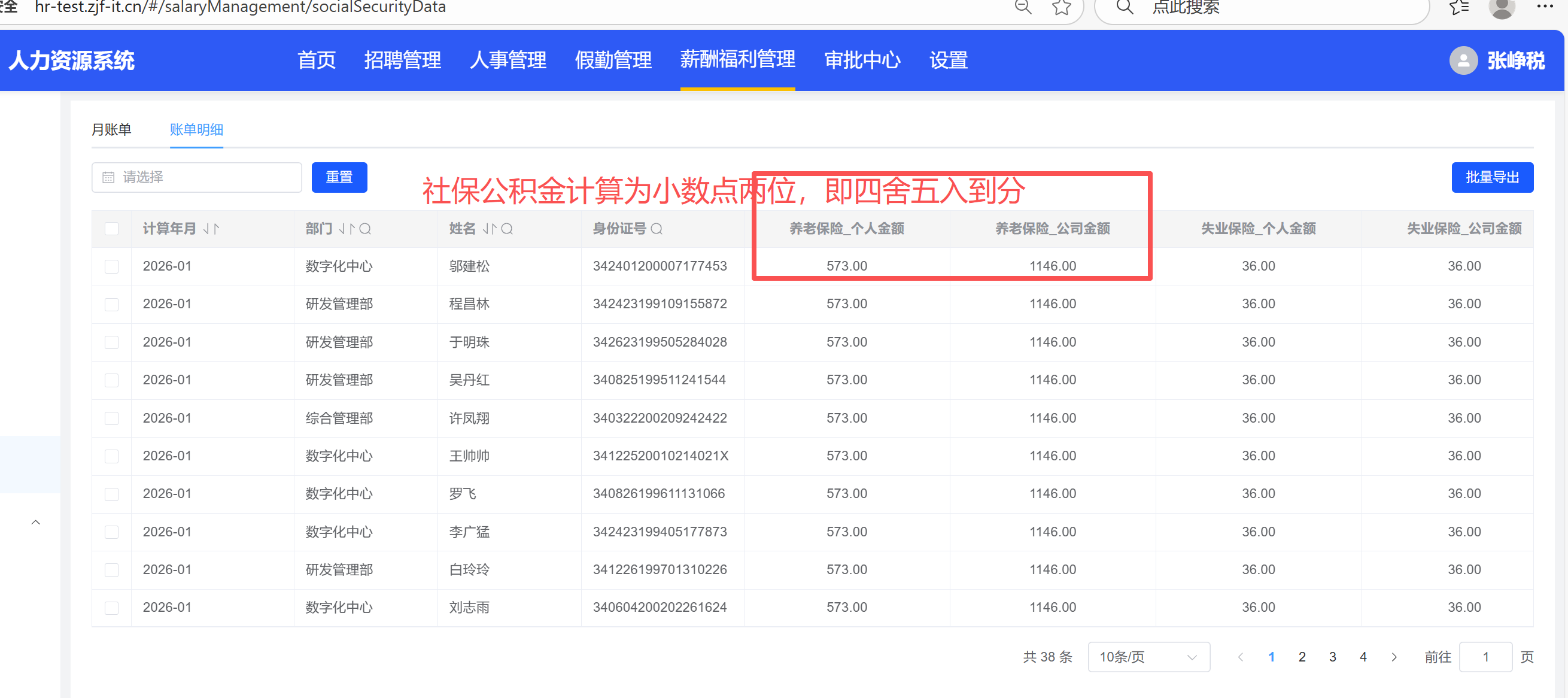Click the 重置 button
Viewport: 1568px width, 698px height.
click(x=339, y=177)
